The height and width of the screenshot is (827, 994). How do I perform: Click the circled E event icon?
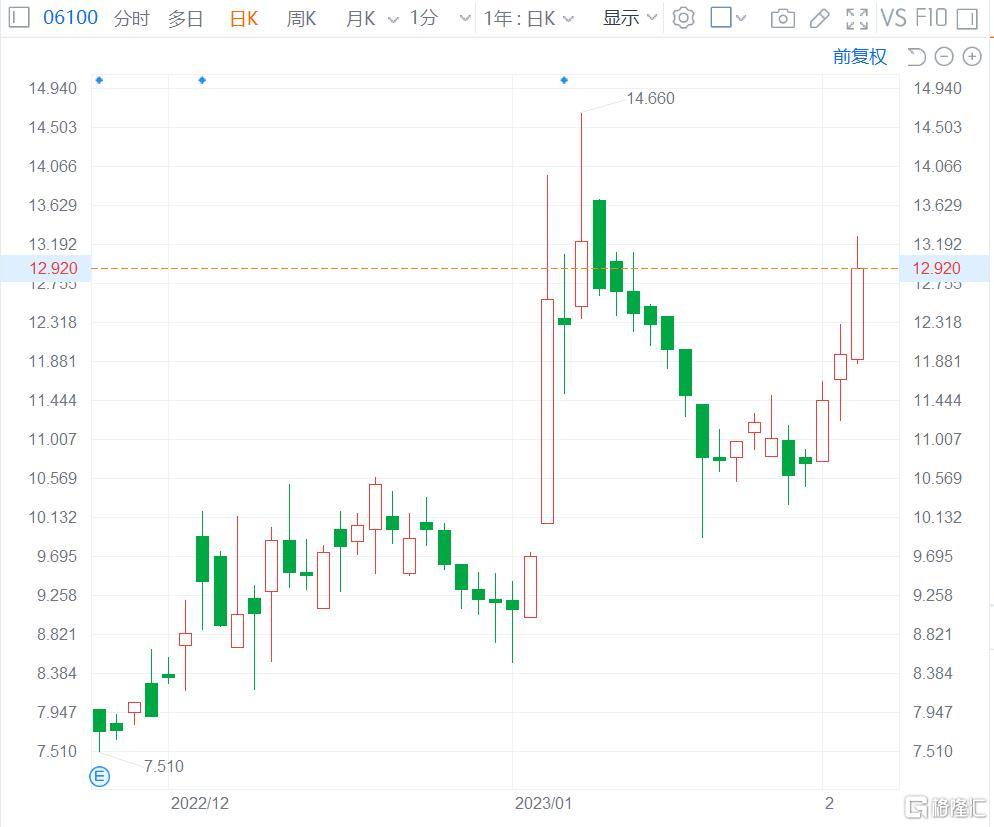(x=100, y=776)
